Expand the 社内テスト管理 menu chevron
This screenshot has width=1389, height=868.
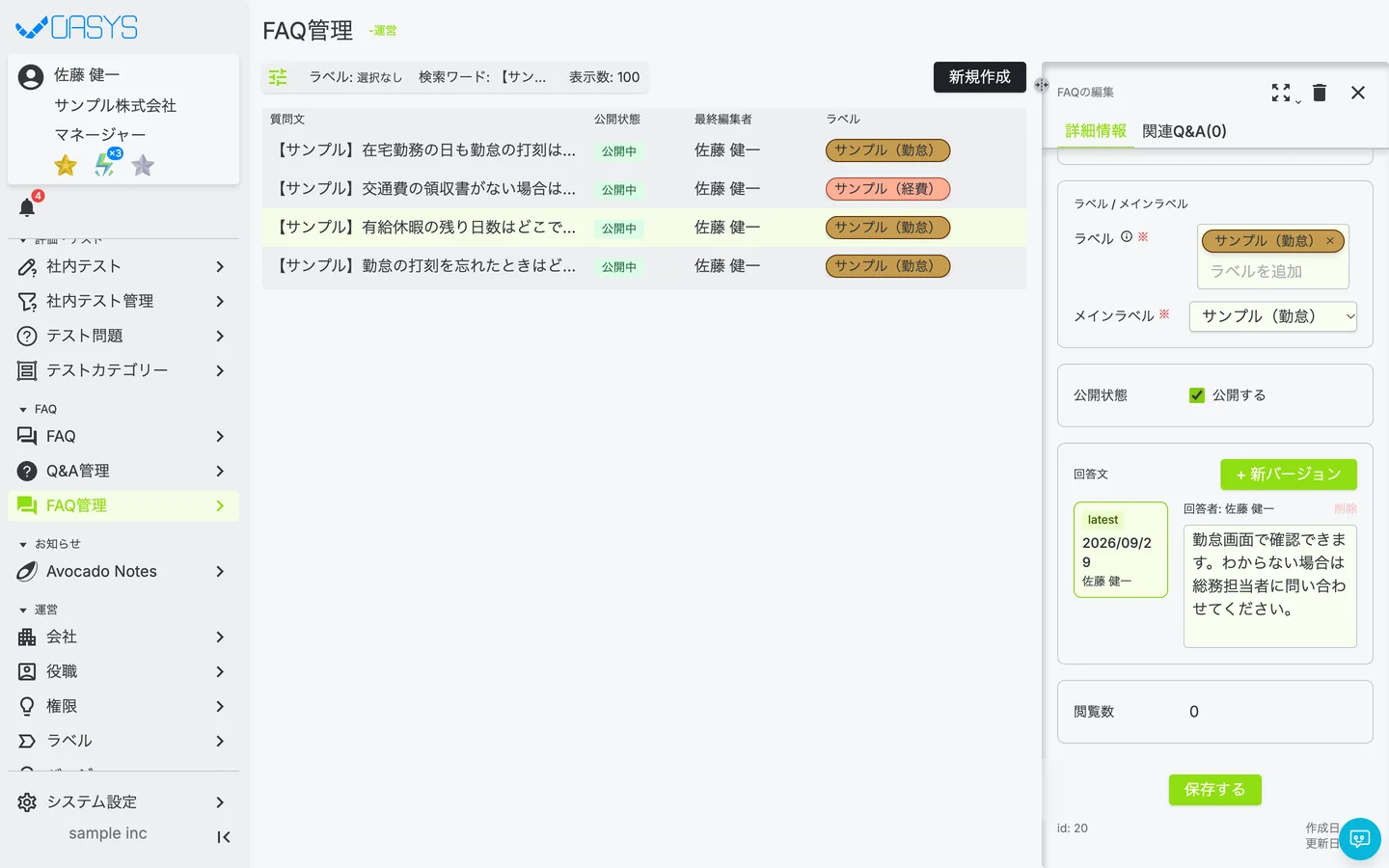pos(220,302)
